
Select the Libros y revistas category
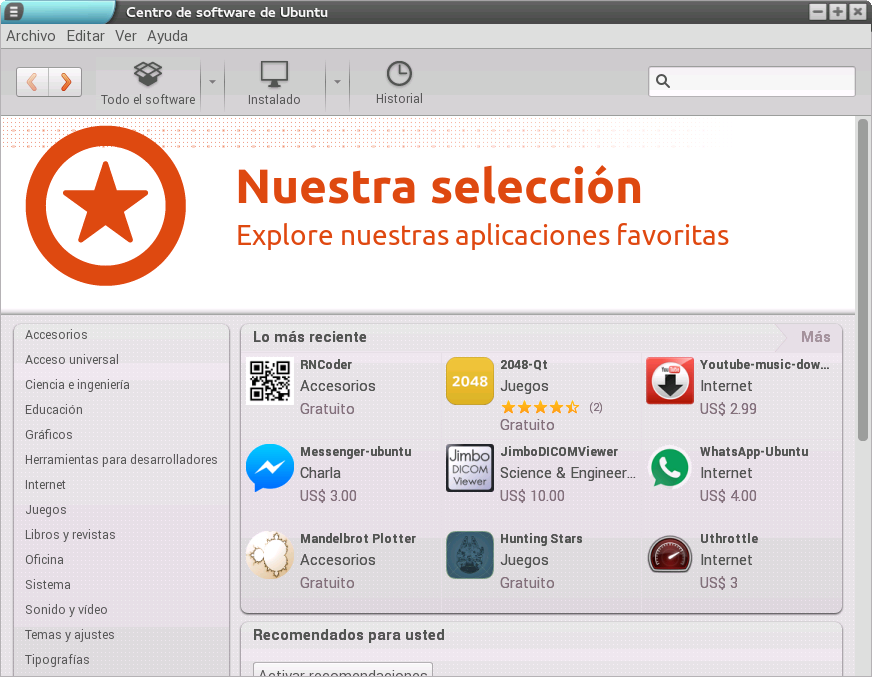click(x=70, y=535)
